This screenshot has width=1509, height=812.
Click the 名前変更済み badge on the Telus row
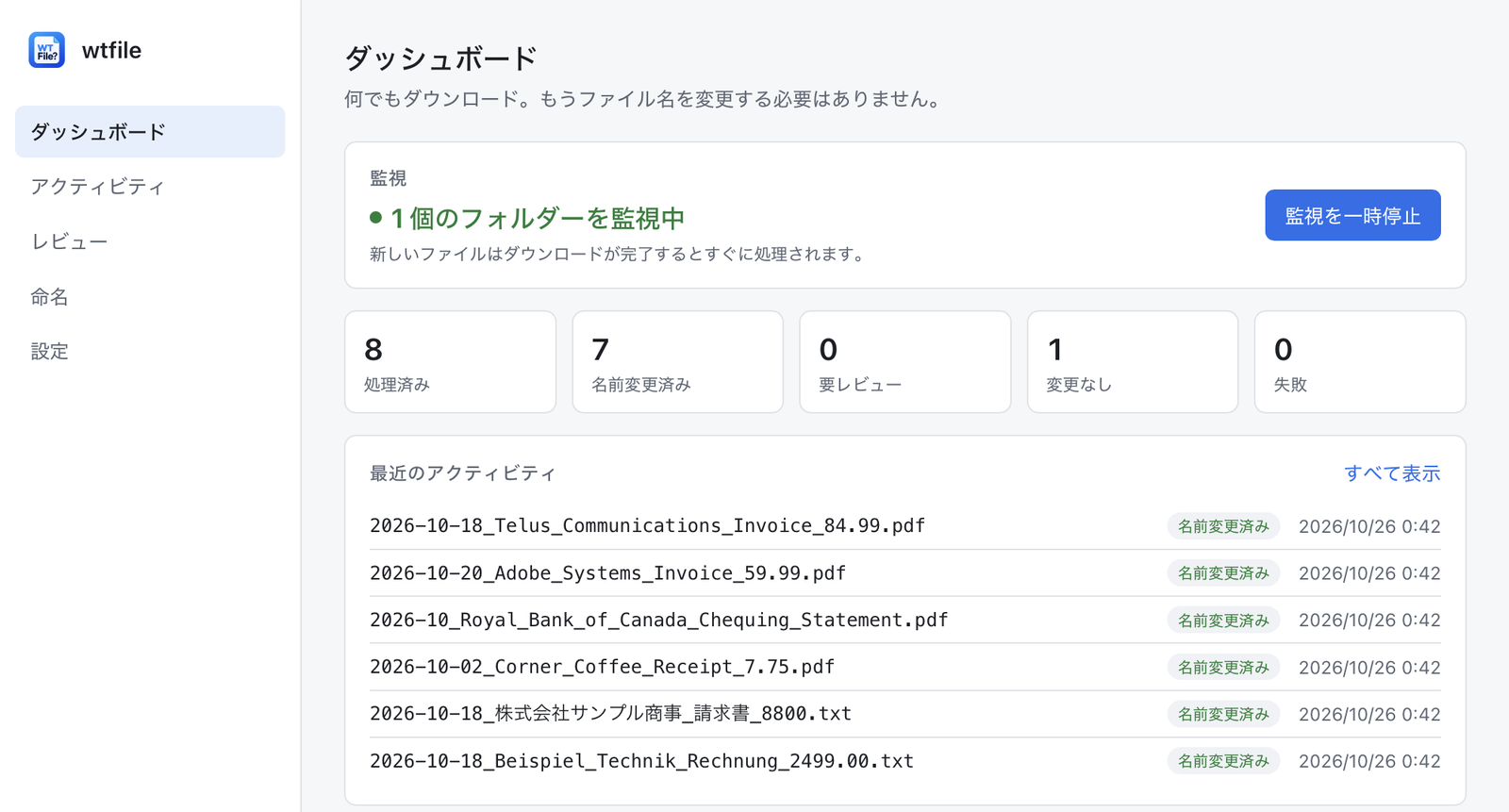(x=1223, y=526)
